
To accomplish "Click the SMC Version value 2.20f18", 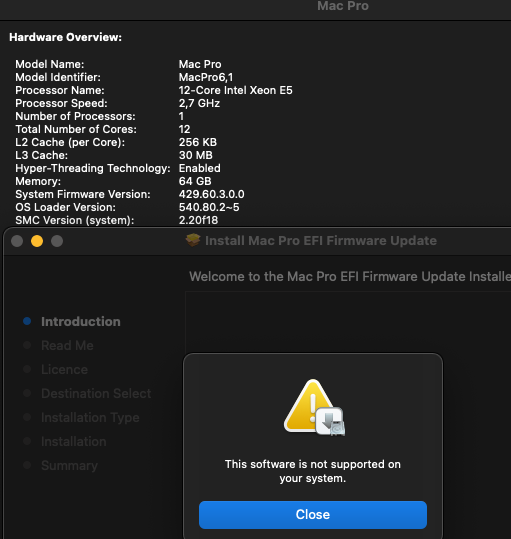I will tap(198, 220).
